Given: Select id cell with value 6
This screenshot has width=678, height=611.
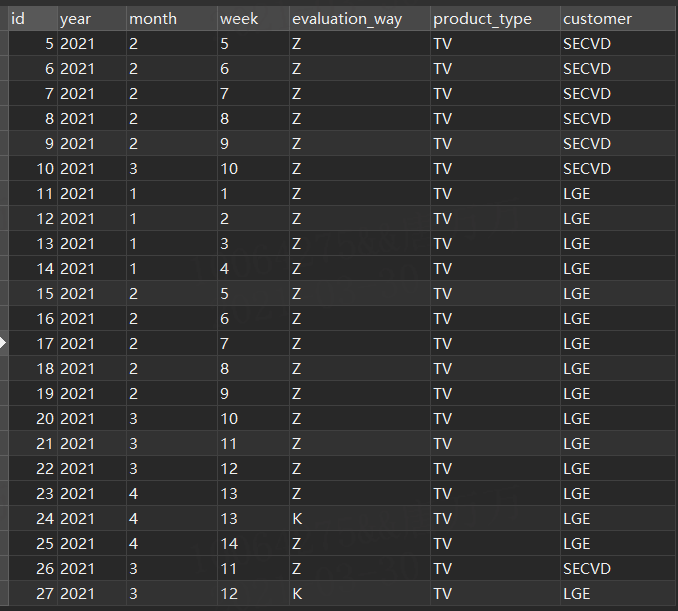Looking at the screenshot, I should point(33,69).
